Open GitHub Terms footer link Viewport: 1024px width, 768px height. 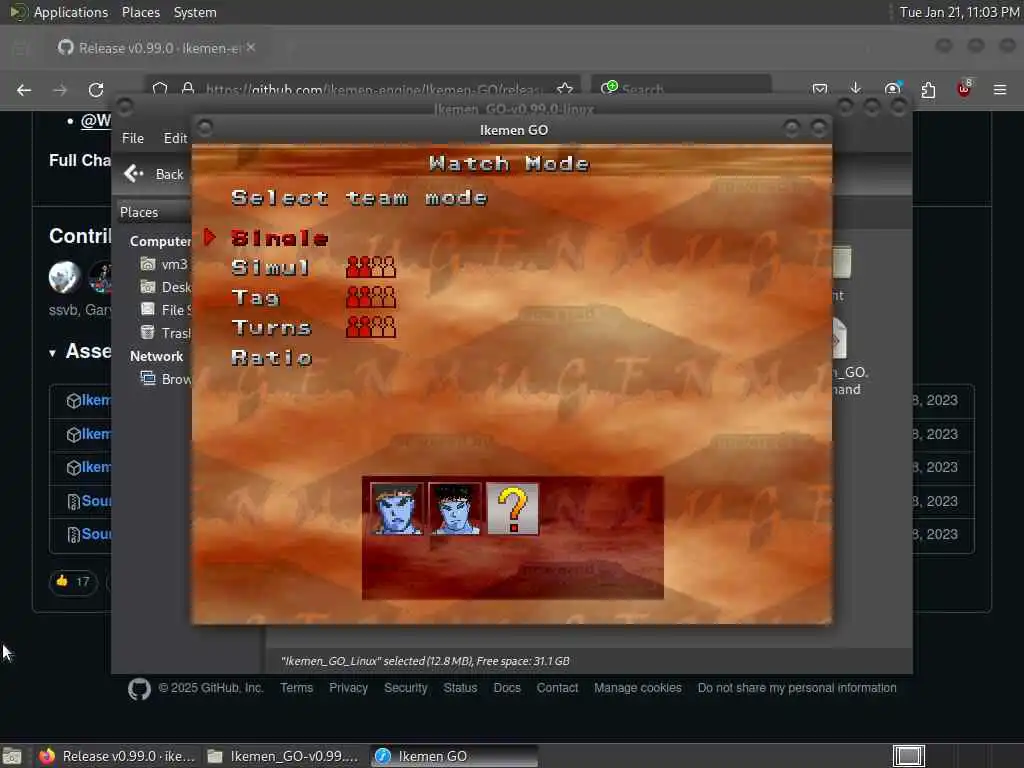(x=296, y=688)
